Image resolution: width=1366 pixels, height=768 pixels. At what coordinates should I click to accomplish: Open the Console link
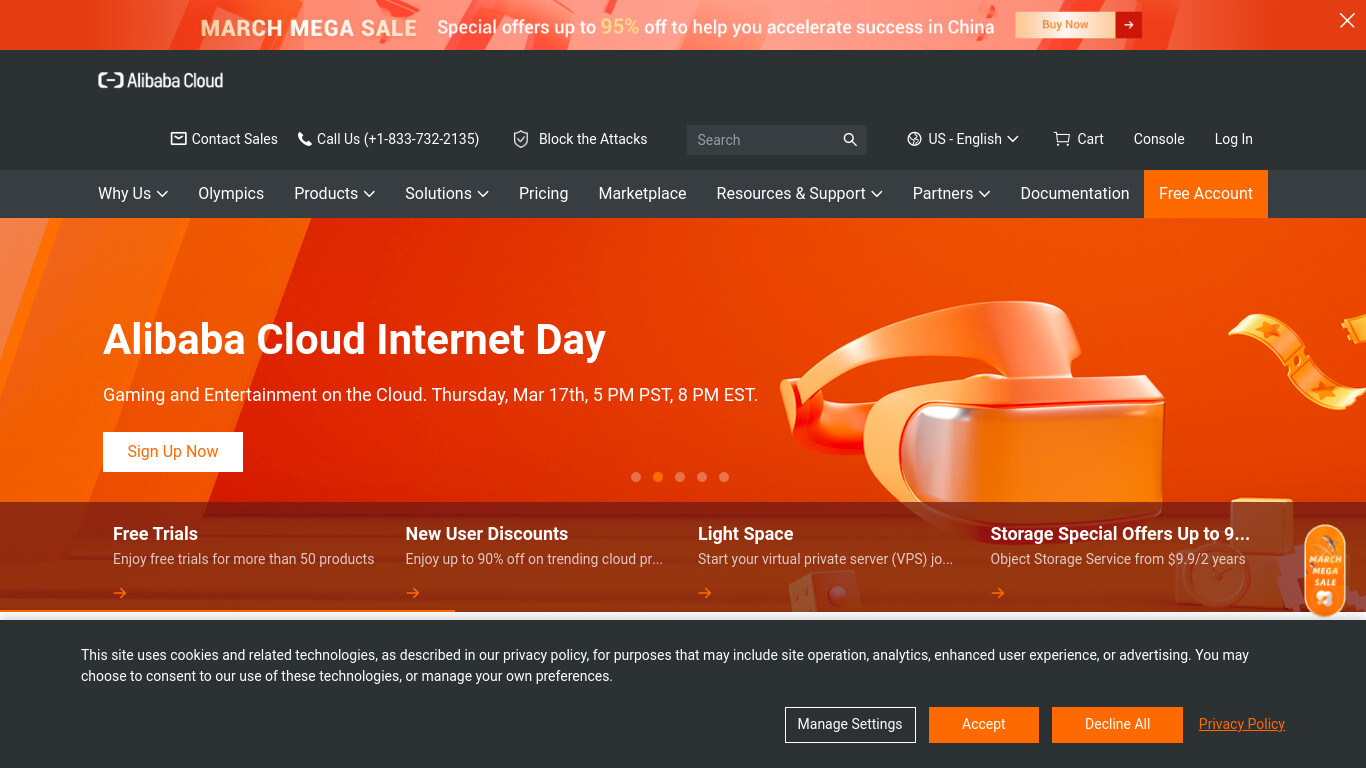[1159, 139]
